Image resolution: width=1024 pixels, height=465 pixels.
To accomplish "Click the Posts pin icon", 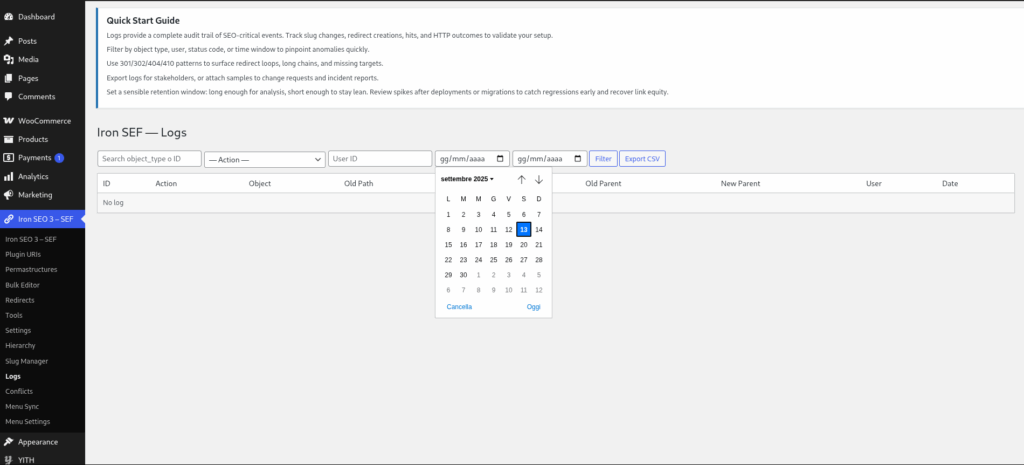I will (x=8, y=40).
